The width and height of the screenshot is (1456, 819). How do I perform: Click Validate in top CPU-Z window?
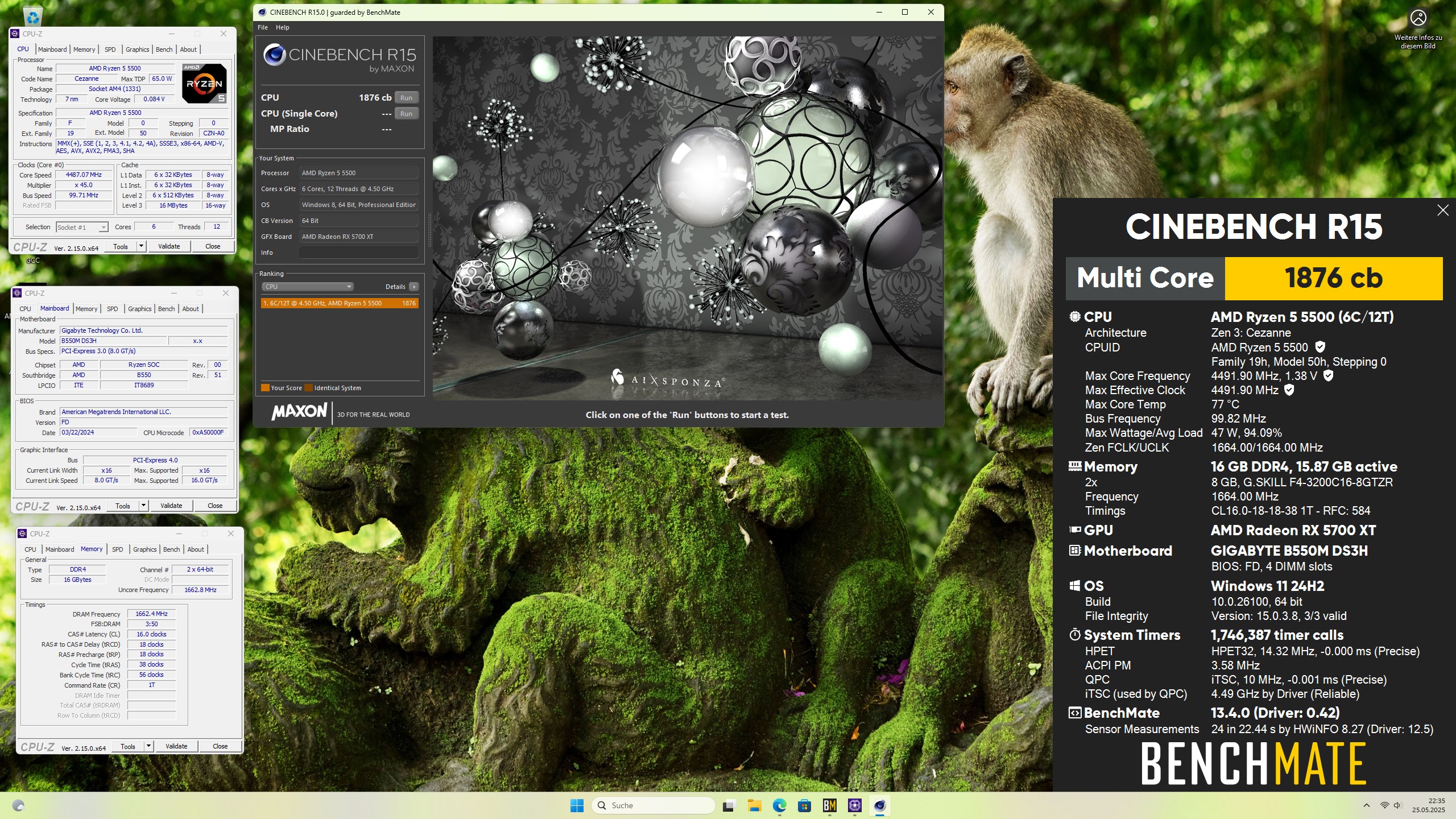(x=169, y=246)
